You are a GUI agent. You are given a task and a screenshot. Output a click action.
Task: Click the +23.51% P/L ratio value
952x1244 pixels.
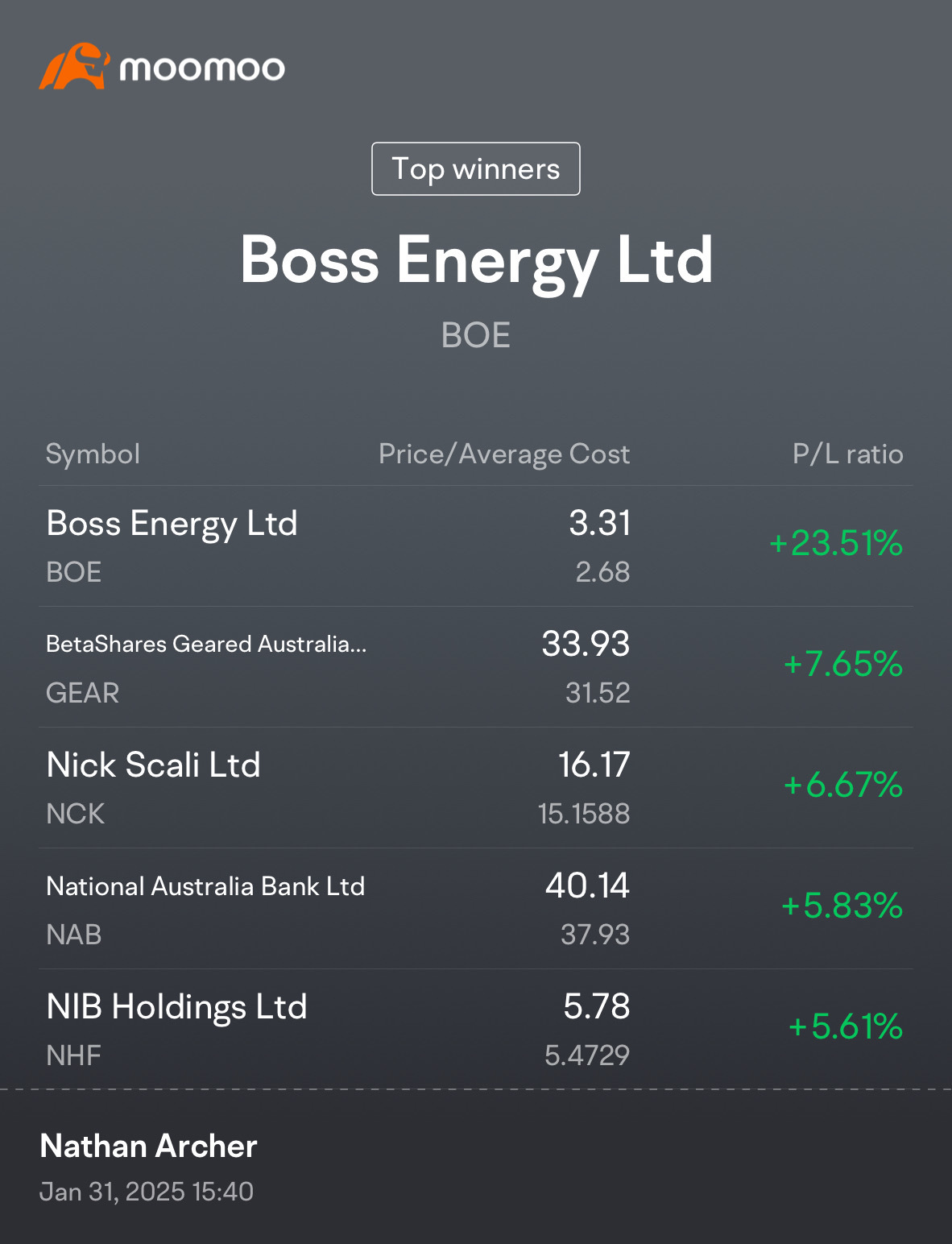(x=835, y=544)
